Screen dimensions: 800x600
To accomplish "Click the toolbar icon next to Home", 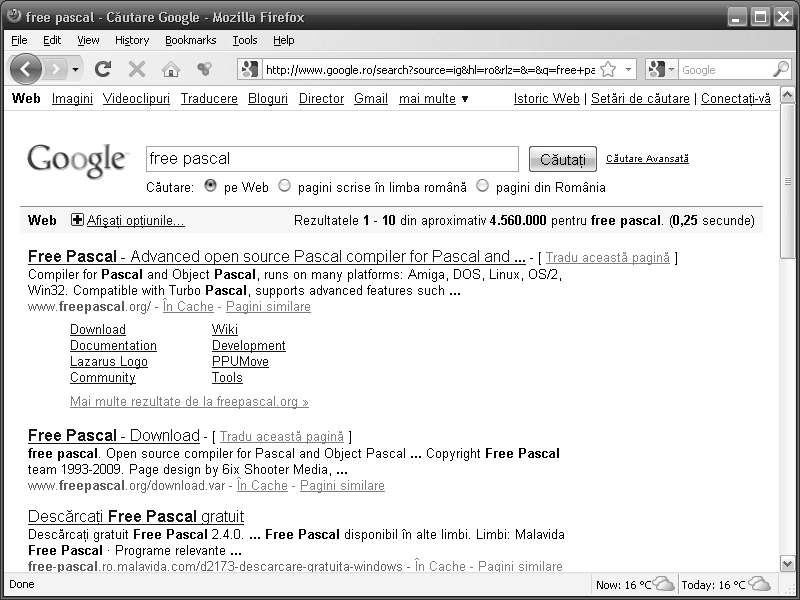I will tap(205, 69).
